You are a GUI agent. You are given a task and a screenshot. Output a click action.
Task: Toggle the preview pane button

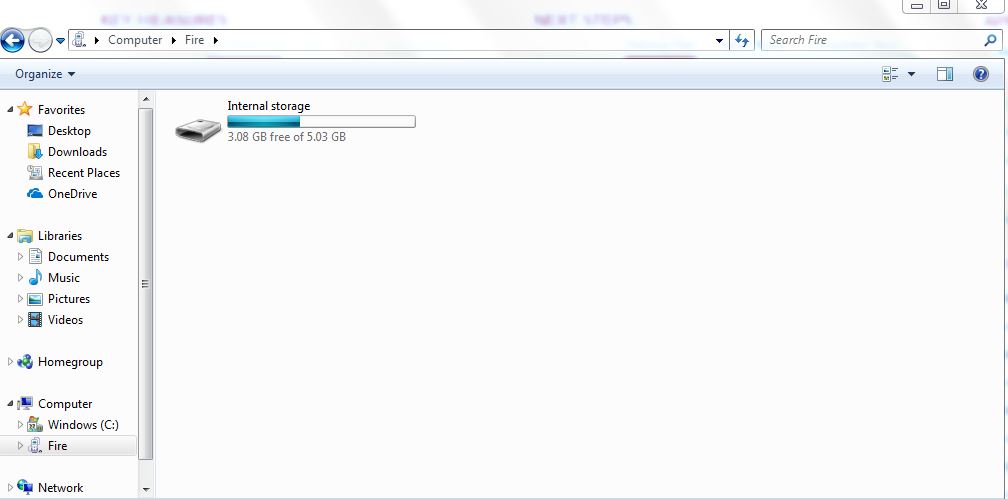pyautogui.click(x=945, y=74)
